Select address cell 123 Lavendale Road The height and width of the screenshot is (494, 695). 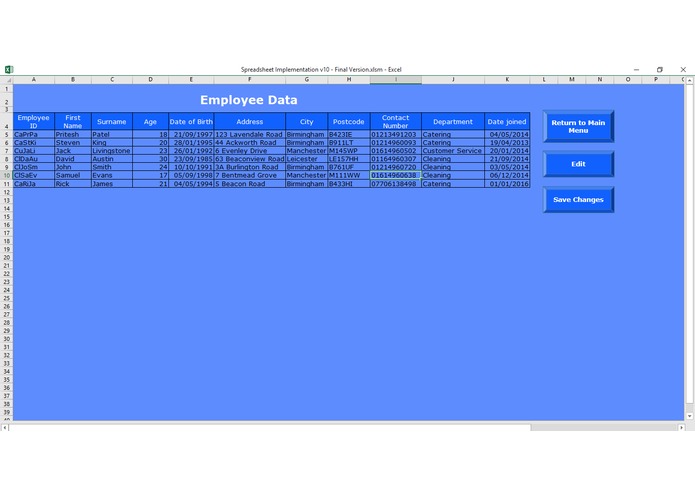tap(250, 134)
